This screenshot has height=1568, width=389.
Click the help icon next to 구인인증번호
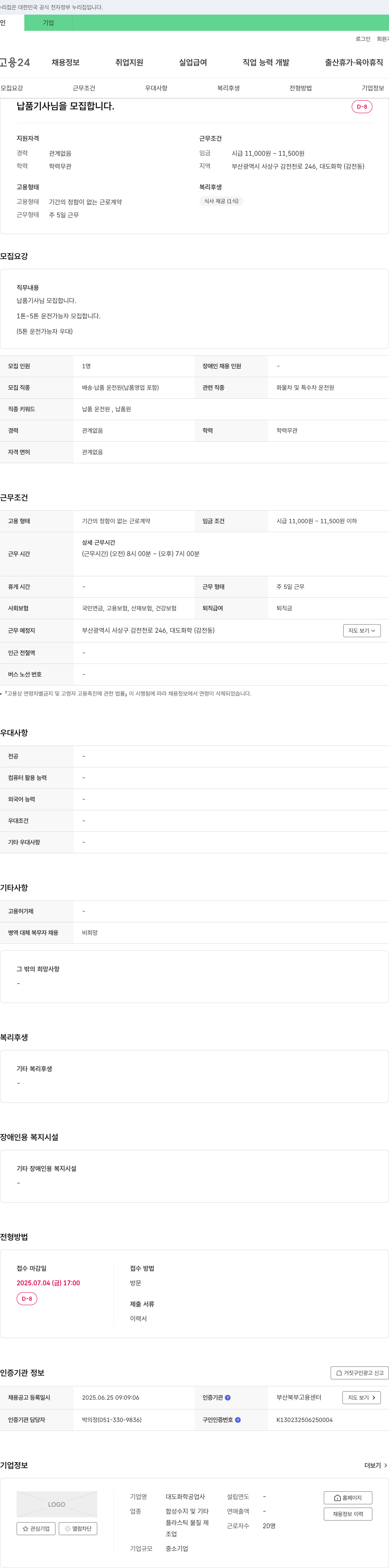point(237,1420)
